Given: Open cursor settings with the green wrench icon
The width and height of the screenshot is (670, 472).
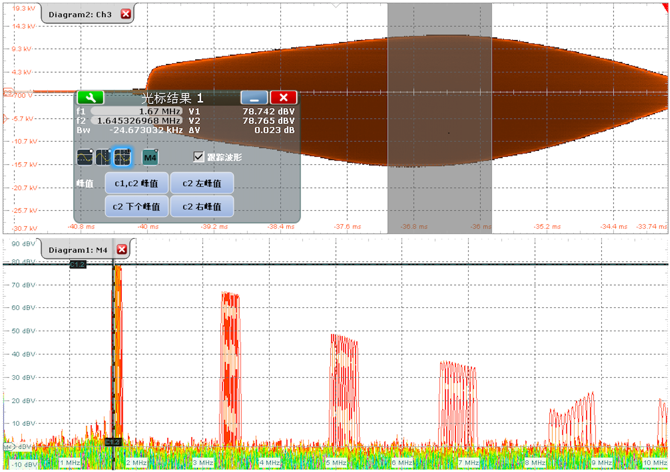Looking at the screenshot, I should (90, 98).
